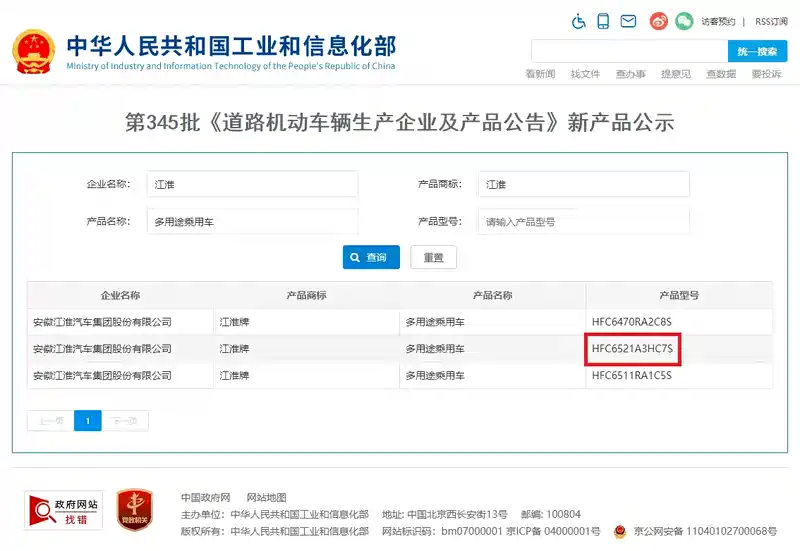The height and width of the screenshot is (551, 800).
Task: Click the 产品商标 input field
Action: [x=584, y=184]
